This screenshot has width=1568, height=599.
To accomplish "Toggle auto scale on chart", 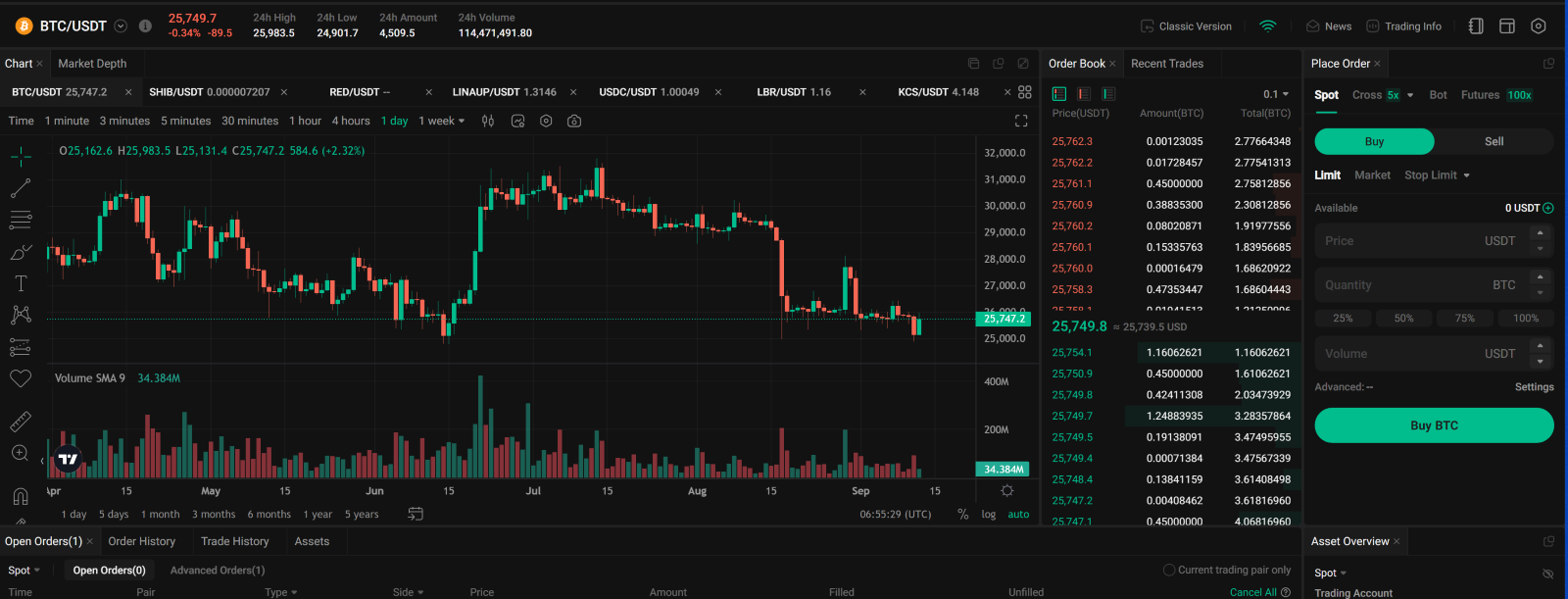I will point(1019,514).
